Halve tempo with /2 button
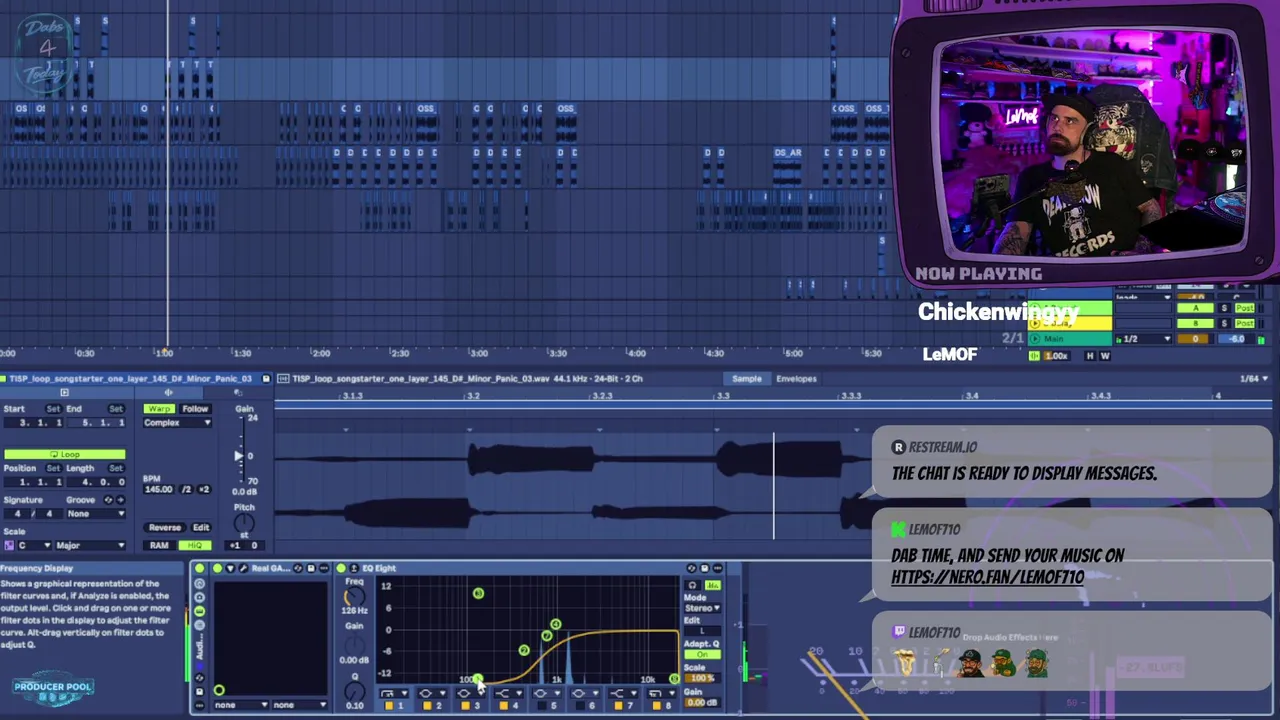Image resolution: width=1280 pixels, height=720 pixels. coord(186,489)
